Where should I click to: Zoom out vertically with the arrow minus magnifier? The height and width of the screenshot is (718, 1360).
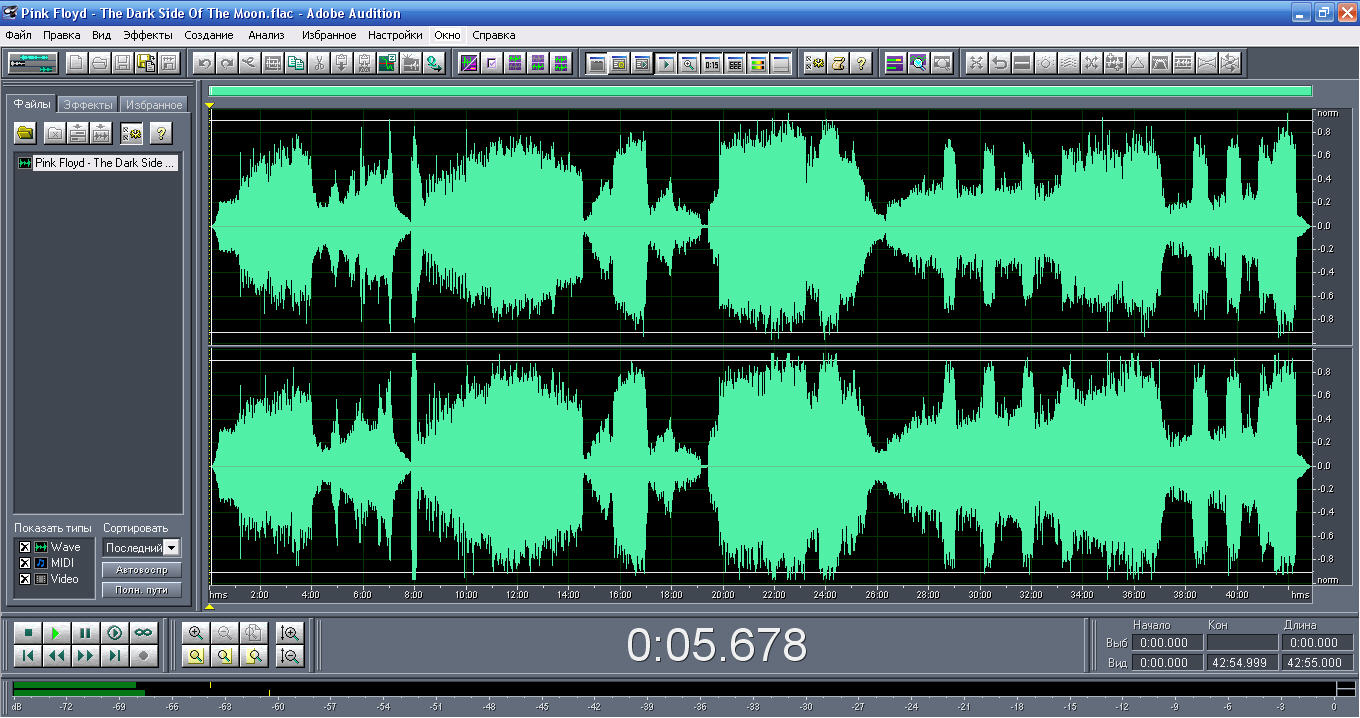pos(290,656)
